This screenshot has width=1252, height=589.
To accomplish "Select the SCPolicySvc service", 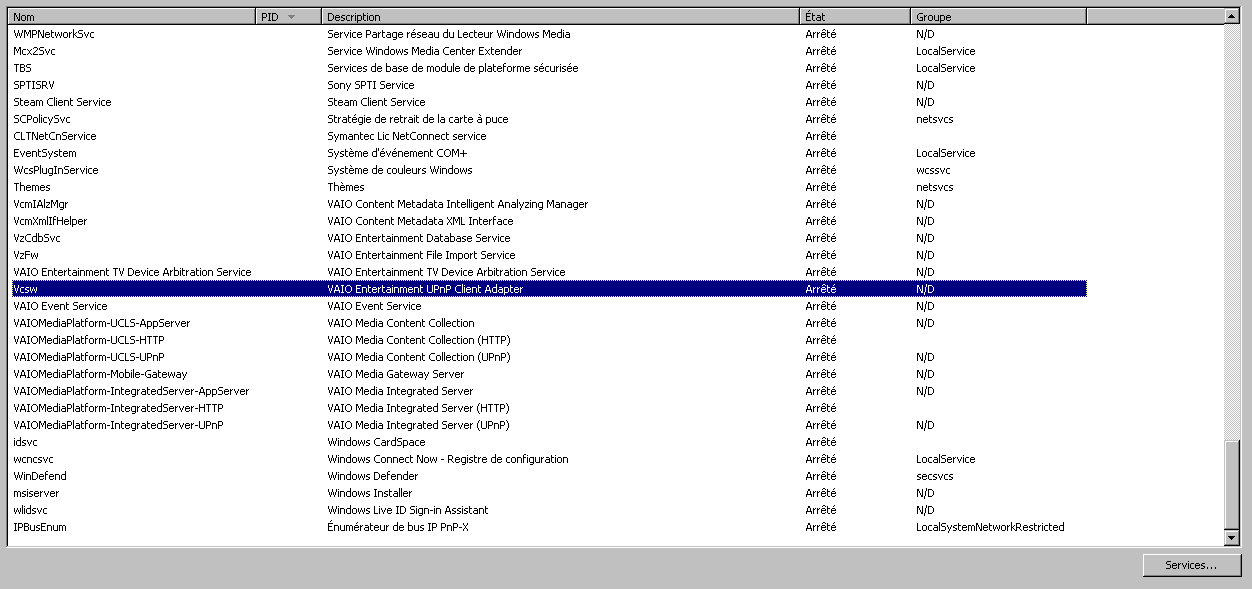I will (42, 119).
